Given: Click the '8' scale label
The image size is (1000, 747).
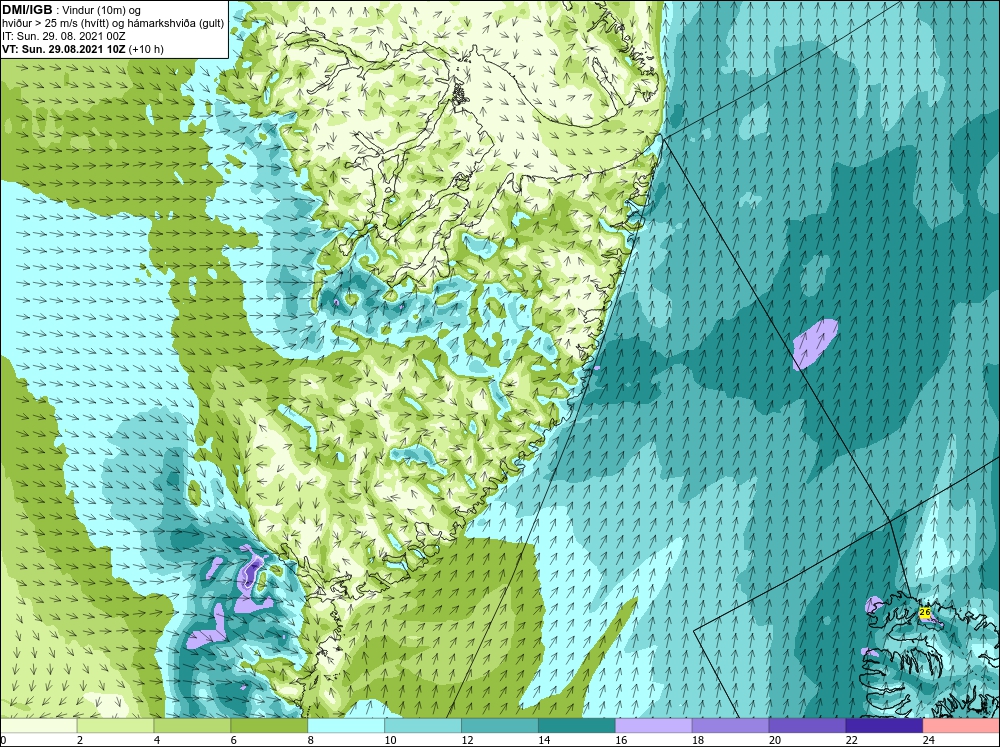Looking at the screenshot, I should [x=311, y=740].
